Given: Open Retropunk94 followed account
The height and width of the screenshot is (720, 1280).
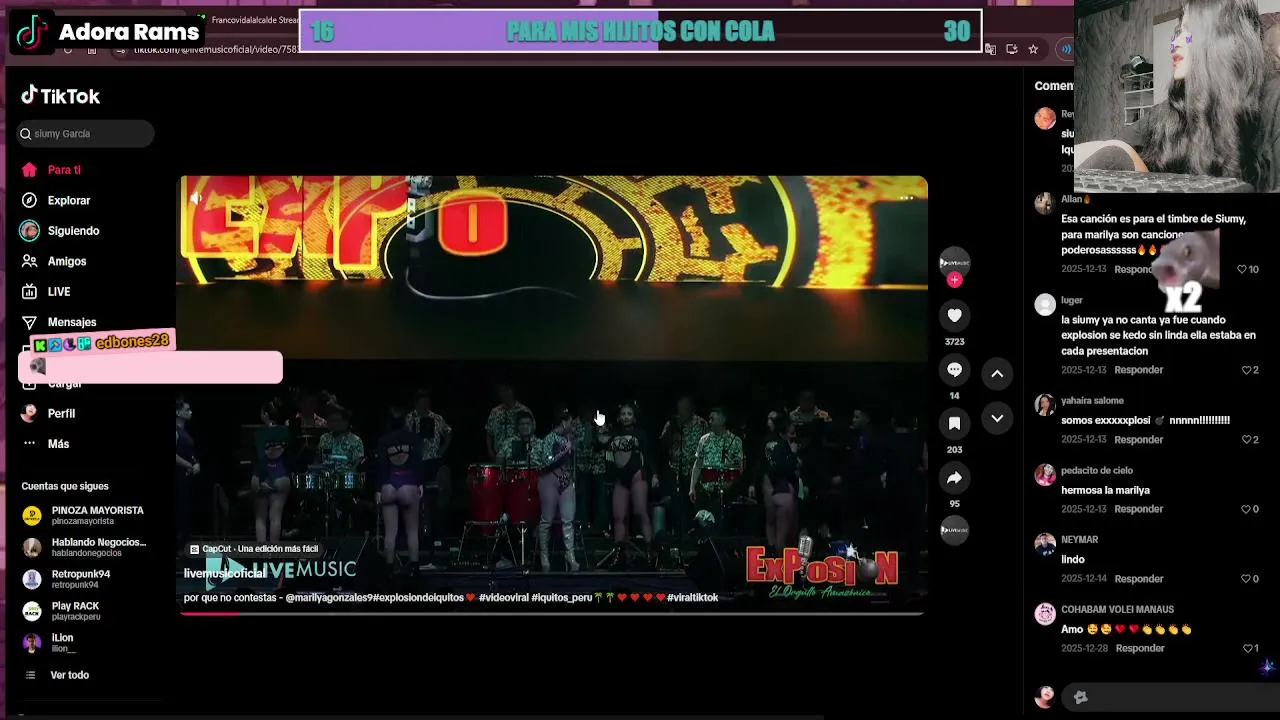Looking at the screenshot, I should (x=68, y=579).
